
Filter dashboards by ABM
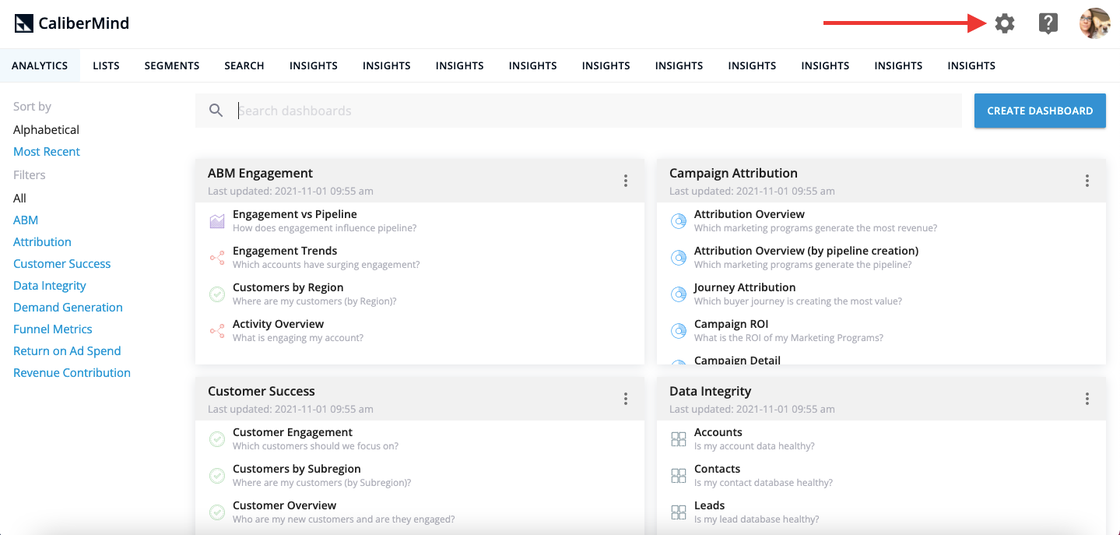pos(26,220)
